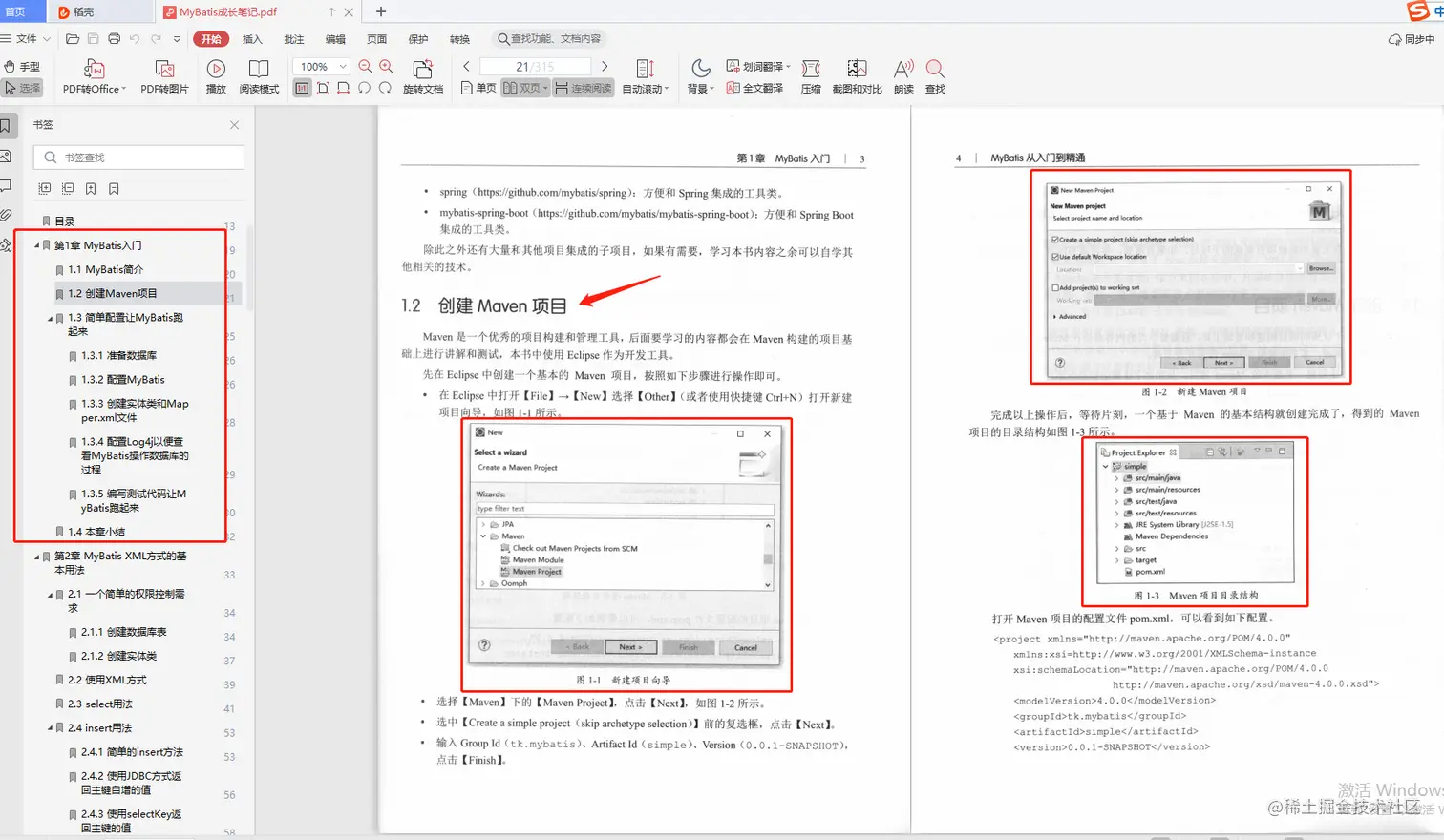This screenshot has height=840, width=1444.
Task: Click PDF转图片 conversion icon
Action: (164, 76)
